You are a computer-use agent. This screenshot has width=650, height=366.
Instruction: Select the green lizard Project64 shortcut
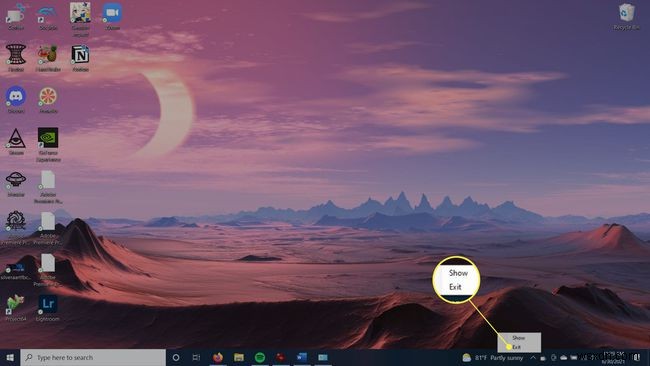(16, 308)
